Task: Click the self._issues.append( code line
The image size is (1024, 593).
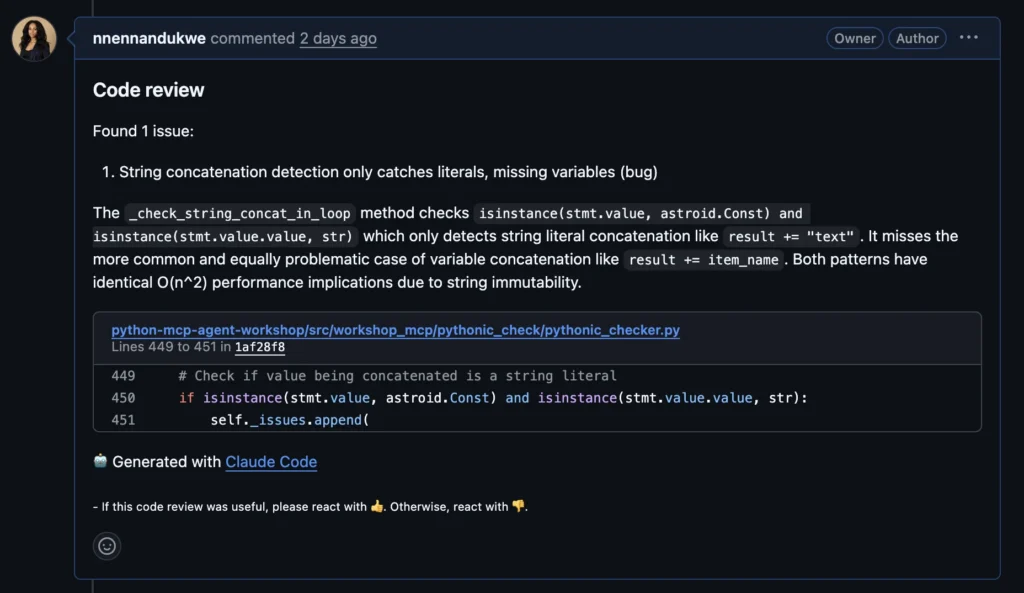Action: point(289,420)
